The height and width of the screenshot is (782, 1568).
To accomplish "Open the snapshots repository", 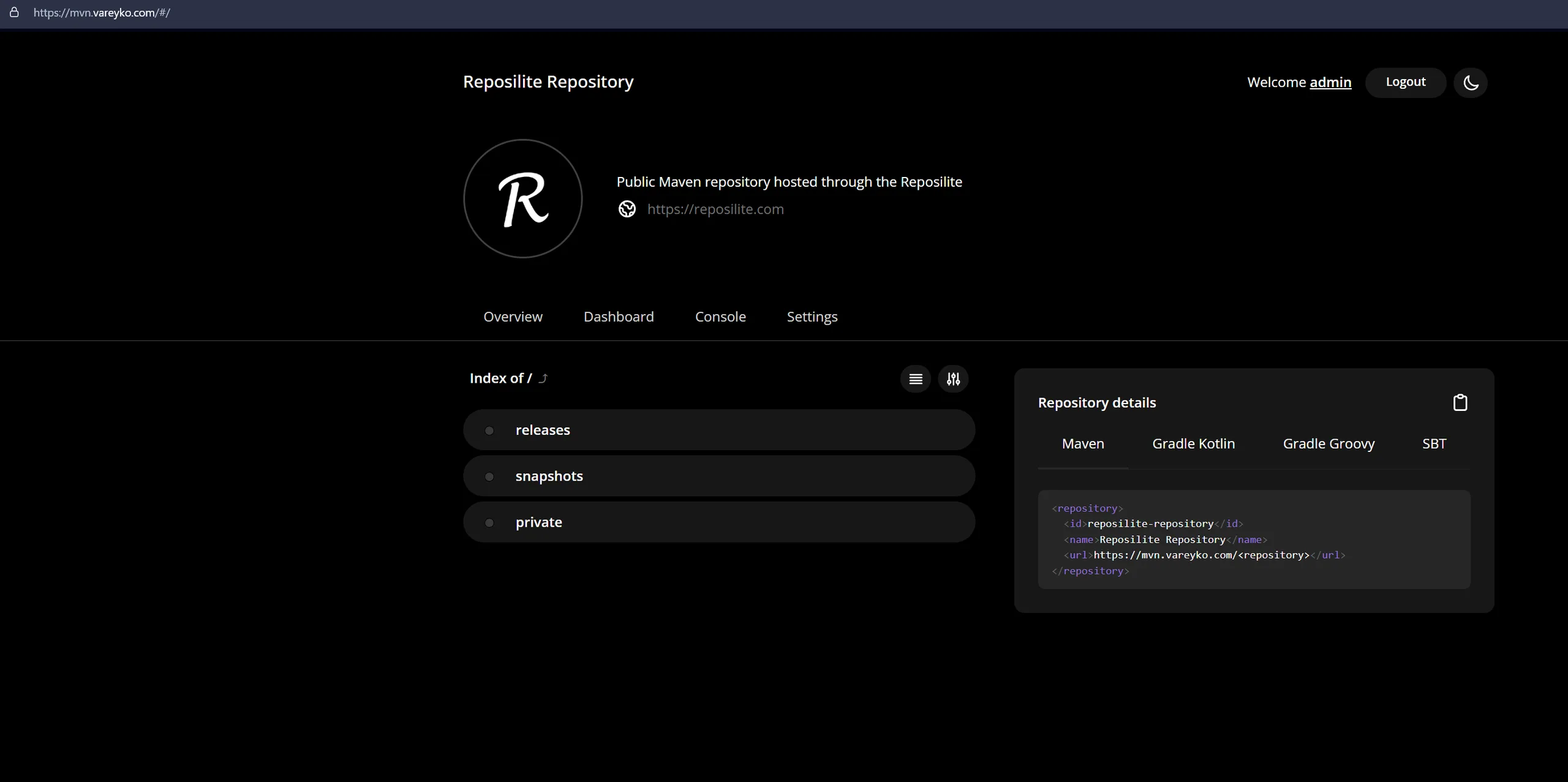I will (719, 476).
